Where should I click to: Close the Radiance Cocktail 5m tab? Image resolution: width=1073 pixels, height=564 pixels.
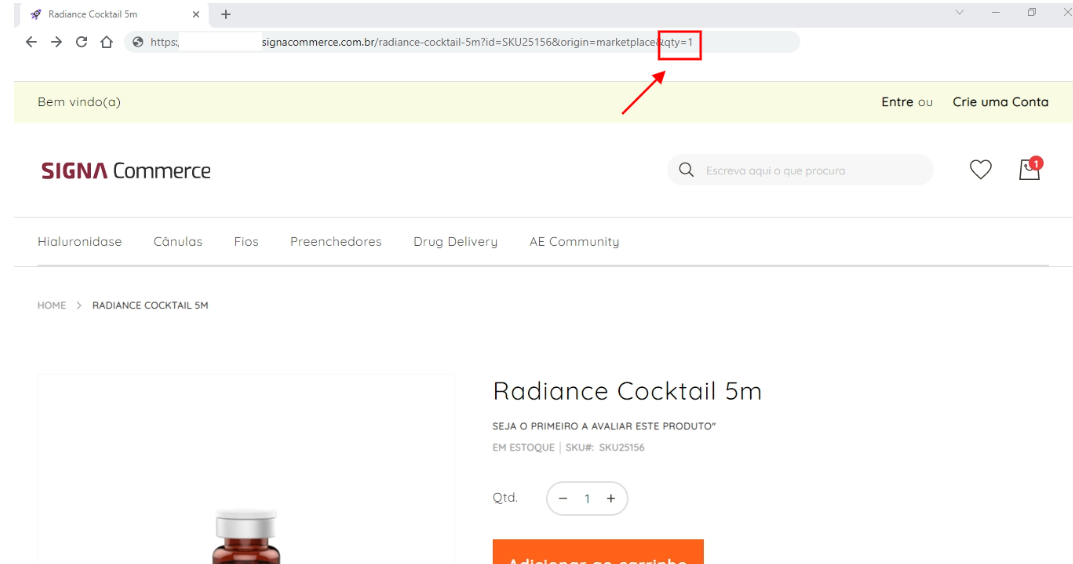click(196, 14)
